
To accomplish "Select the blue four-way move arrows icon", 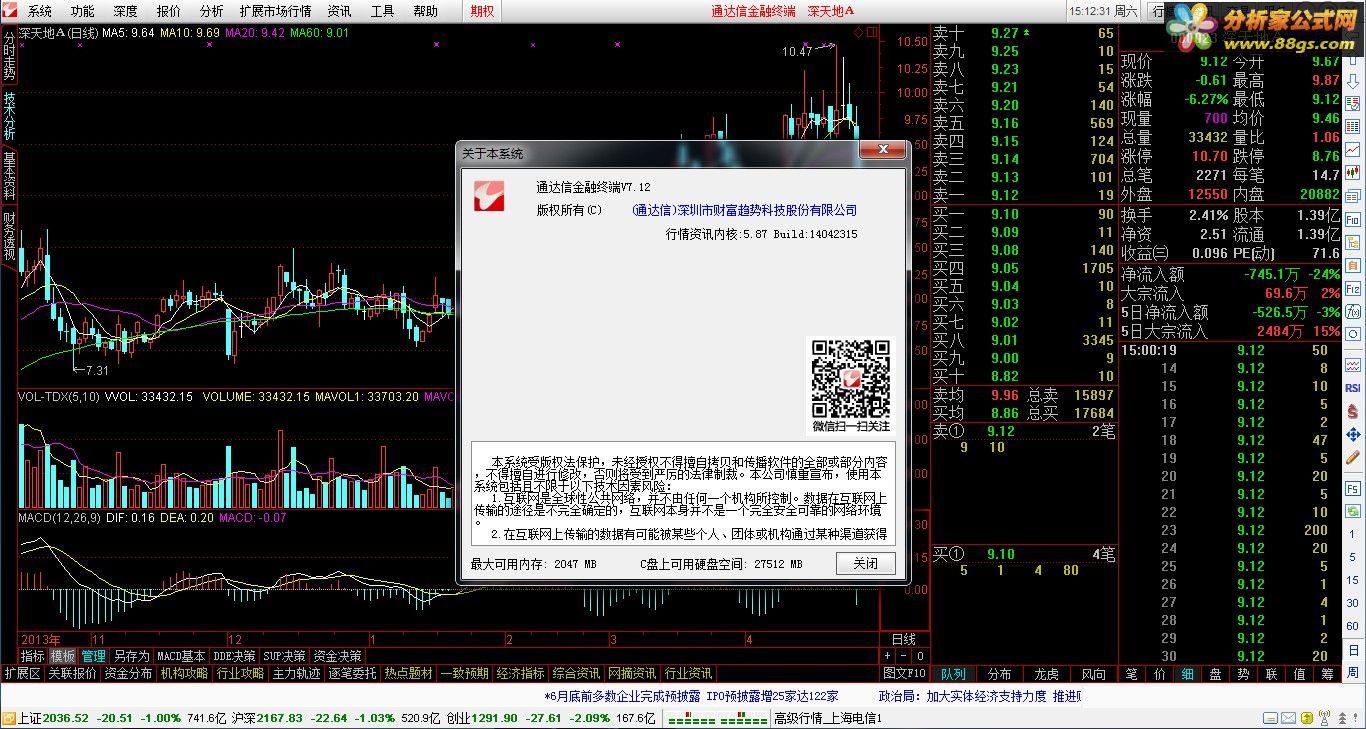I will [x=1353, y=434].
